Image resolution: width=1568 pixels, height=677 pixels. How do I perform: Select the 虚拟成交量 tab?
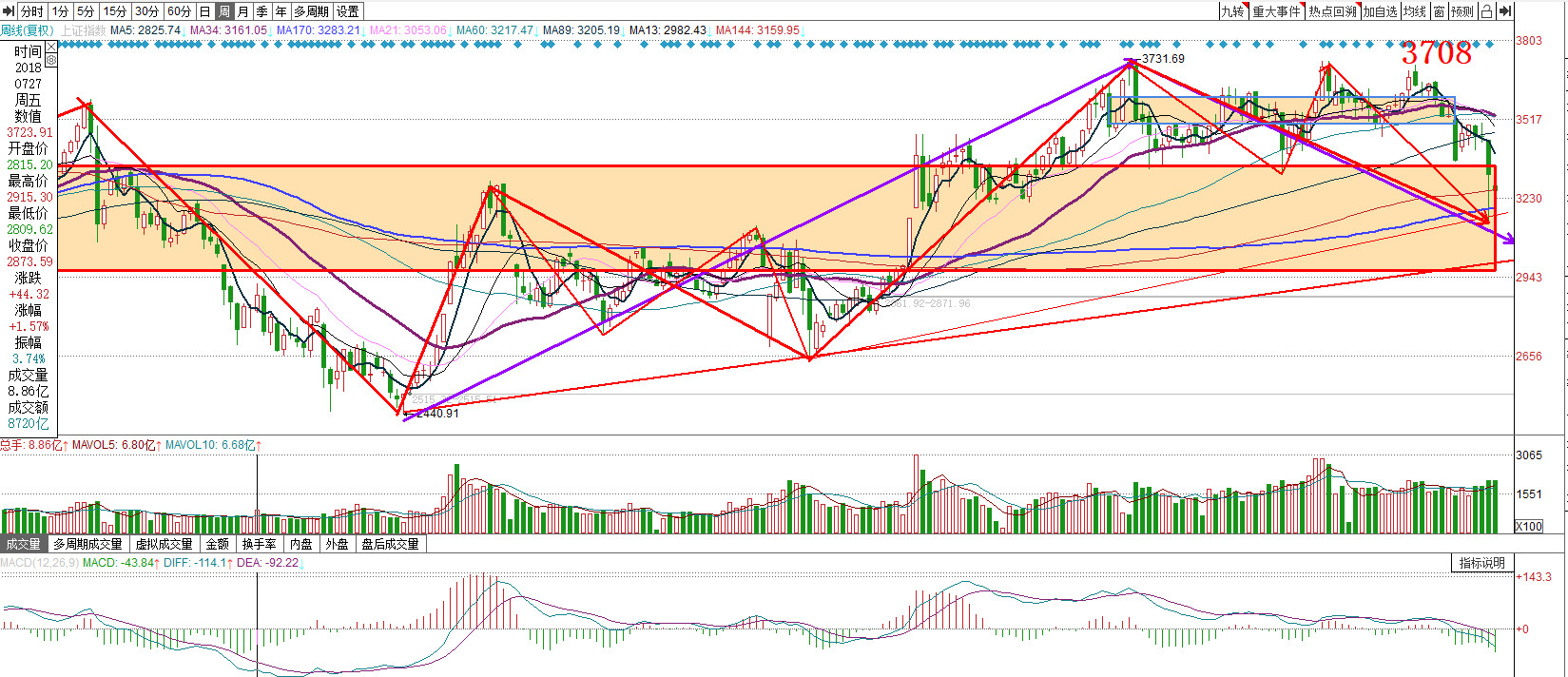(164, 544)
